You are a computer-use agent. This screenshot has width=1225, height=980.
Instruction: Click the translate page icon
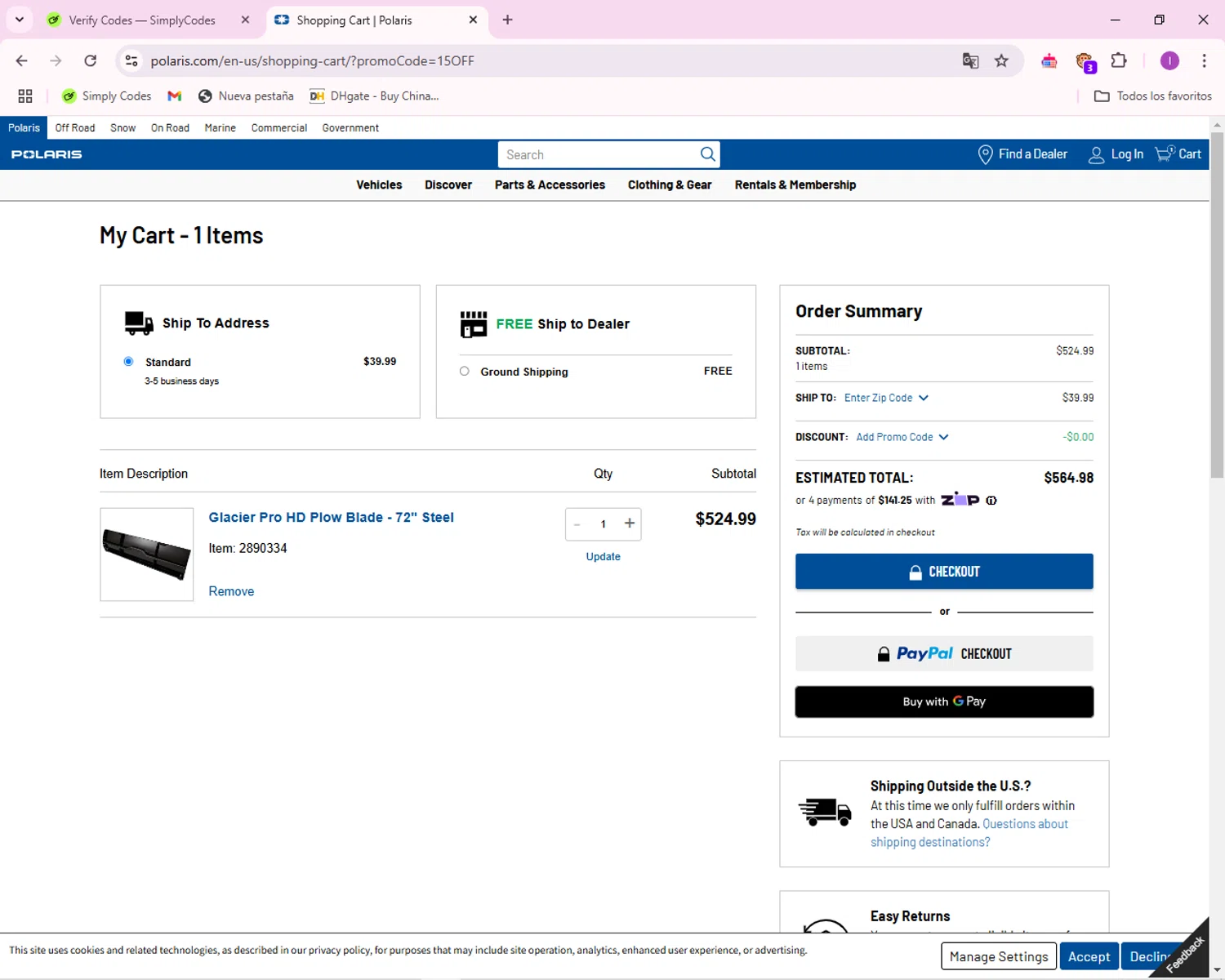(x=970, y=60)
